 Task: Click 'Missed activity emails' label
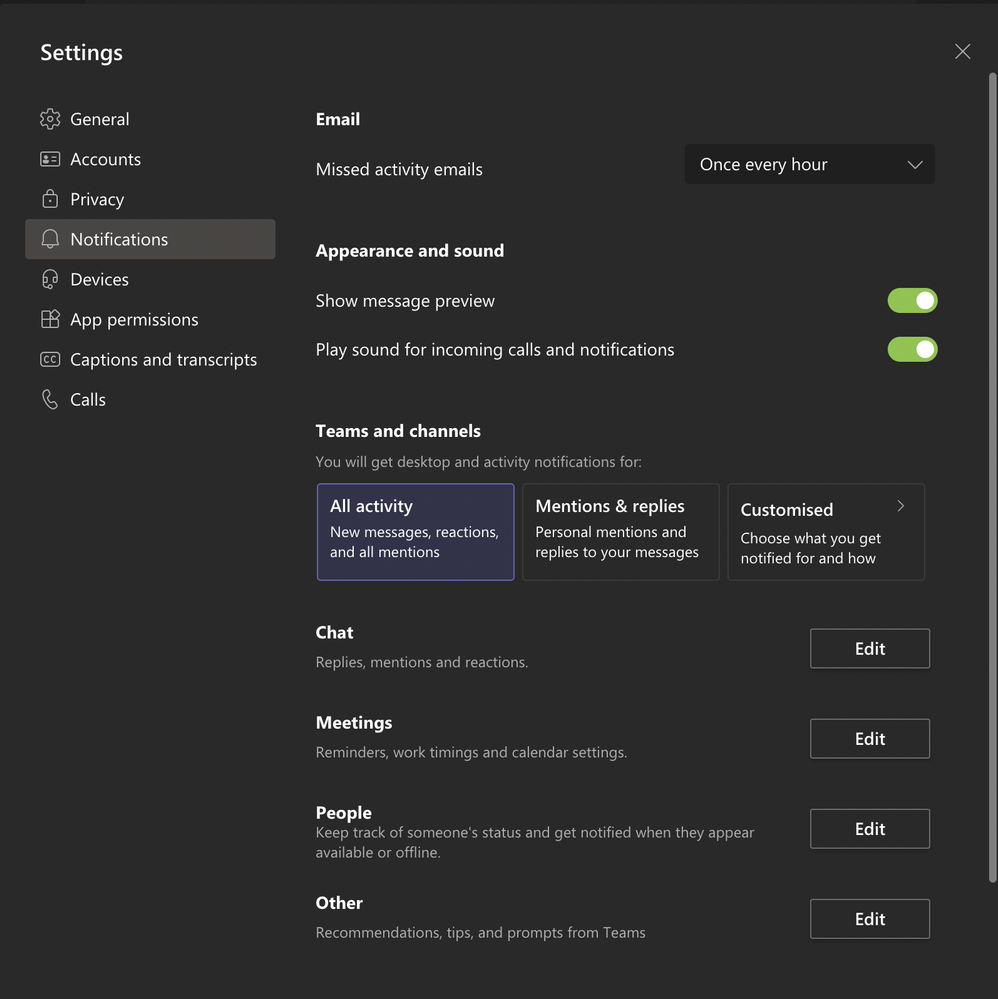coord(399,169)
